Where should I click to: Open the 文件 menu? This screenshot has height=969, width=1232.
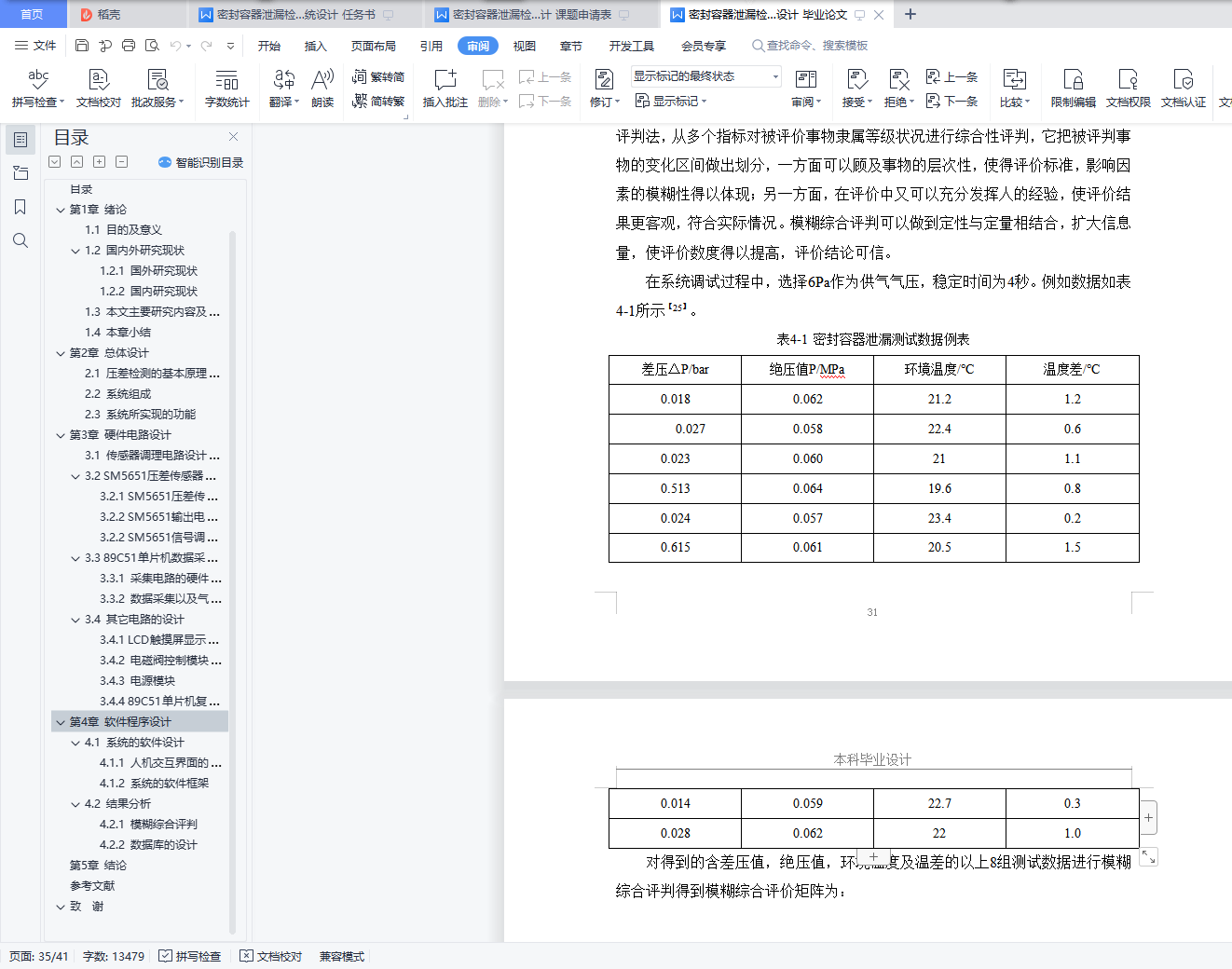(x=35, y=46)
